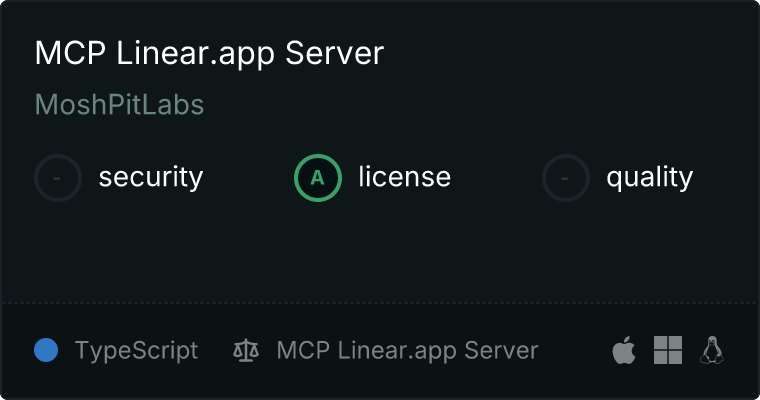The image size is (760, 400).
Task: Click the empty area right of the title
Action: pos(560,53)
